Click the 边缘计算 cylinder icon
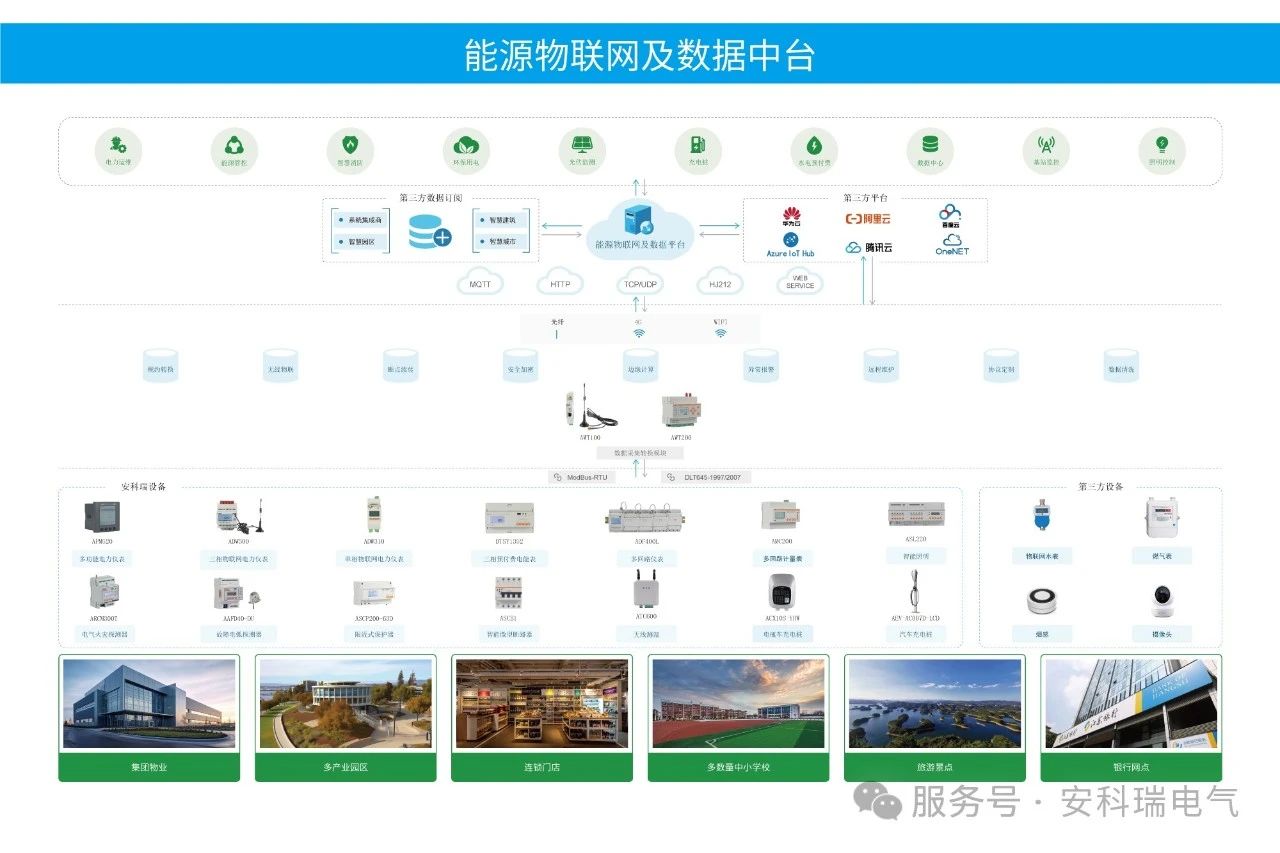 [641, 366]
